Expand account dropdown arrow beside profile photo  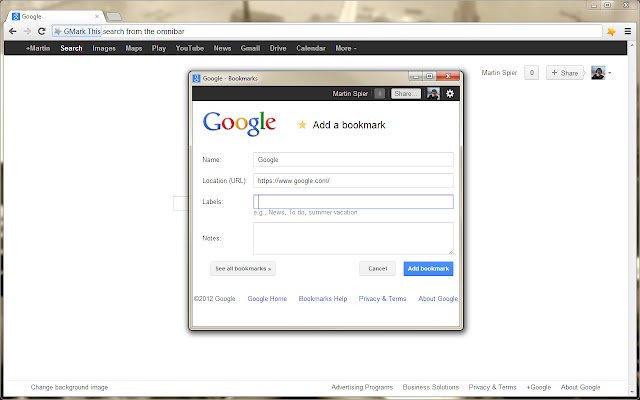[x=610, y=73]
